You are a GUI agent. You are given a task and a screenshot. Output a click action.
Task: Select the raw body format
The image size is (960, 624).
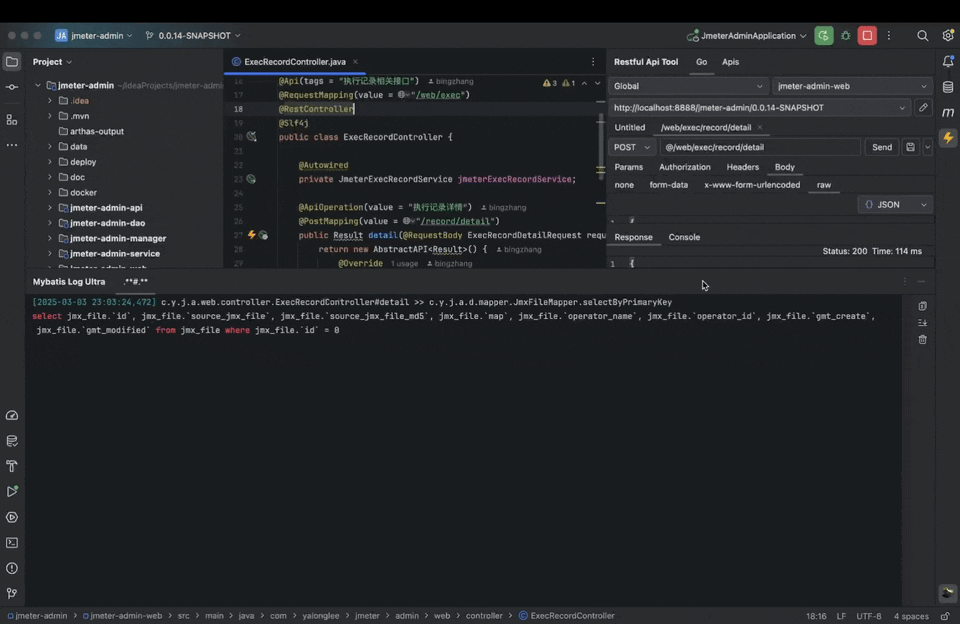824,185
